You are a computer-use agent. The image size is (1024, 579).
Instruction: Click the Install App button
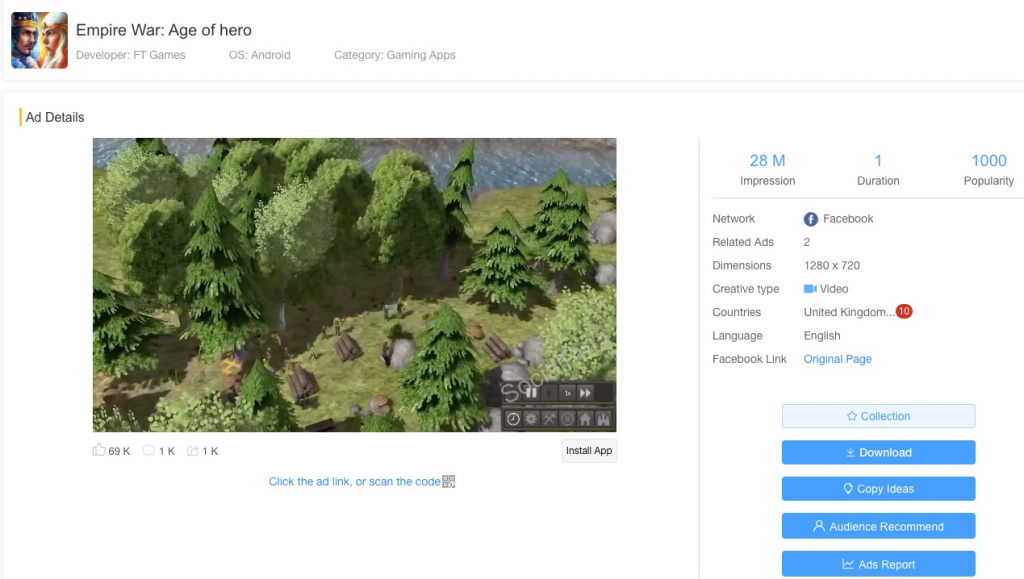click(589, 450)
